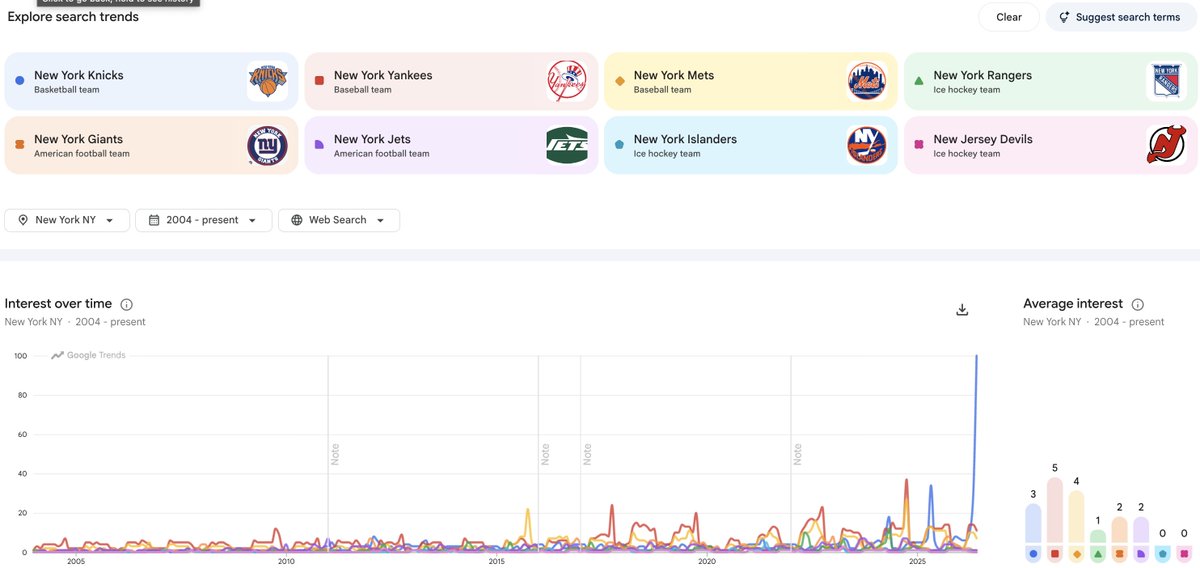Select the New Jersey Devils term card
Image resolution: width=1200 pixels, height=568 pixels.
(x=1051, y=145)
